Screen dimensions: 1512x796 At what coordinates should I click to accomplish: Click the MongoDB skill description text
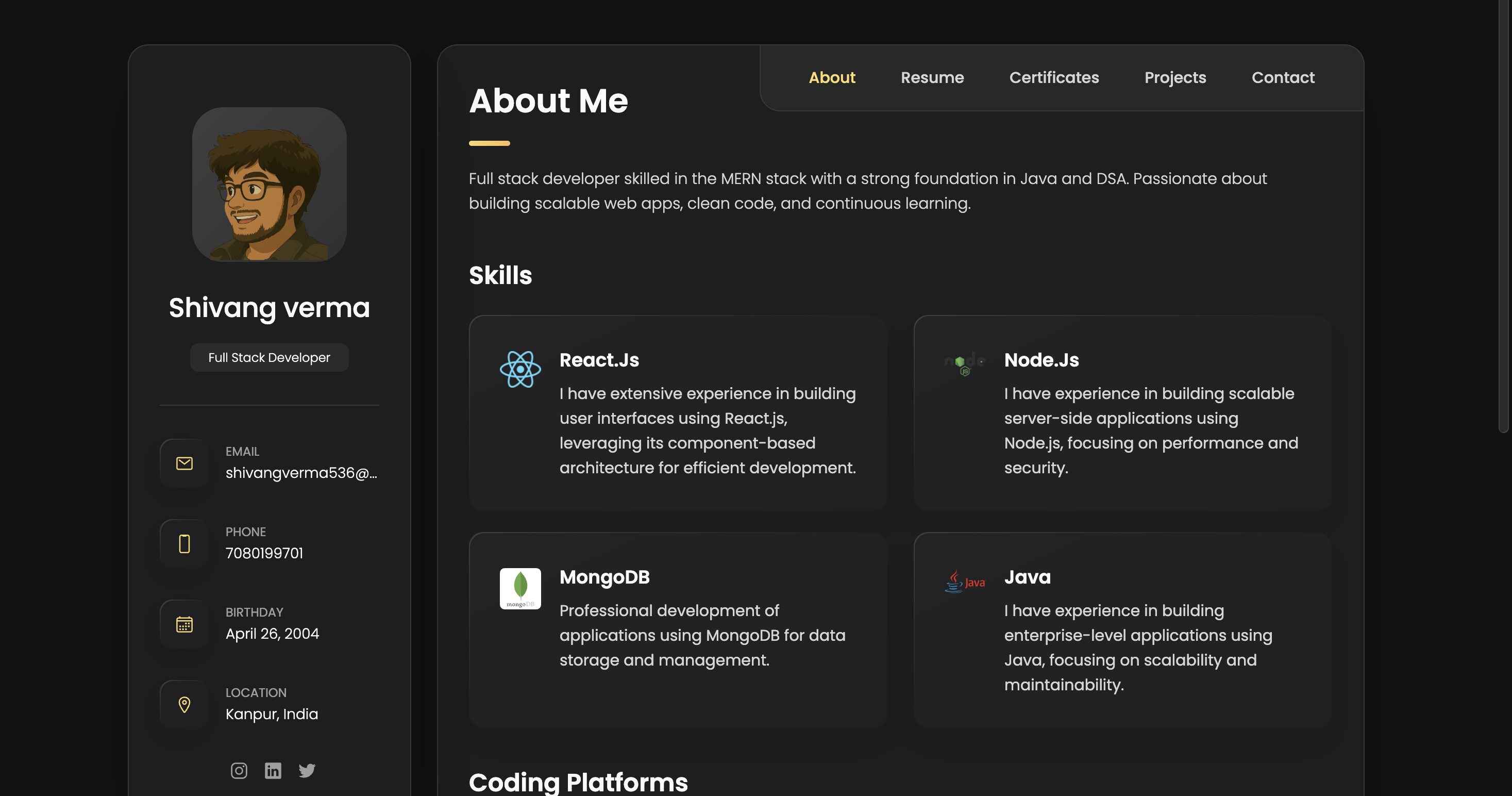coord(702,635)
